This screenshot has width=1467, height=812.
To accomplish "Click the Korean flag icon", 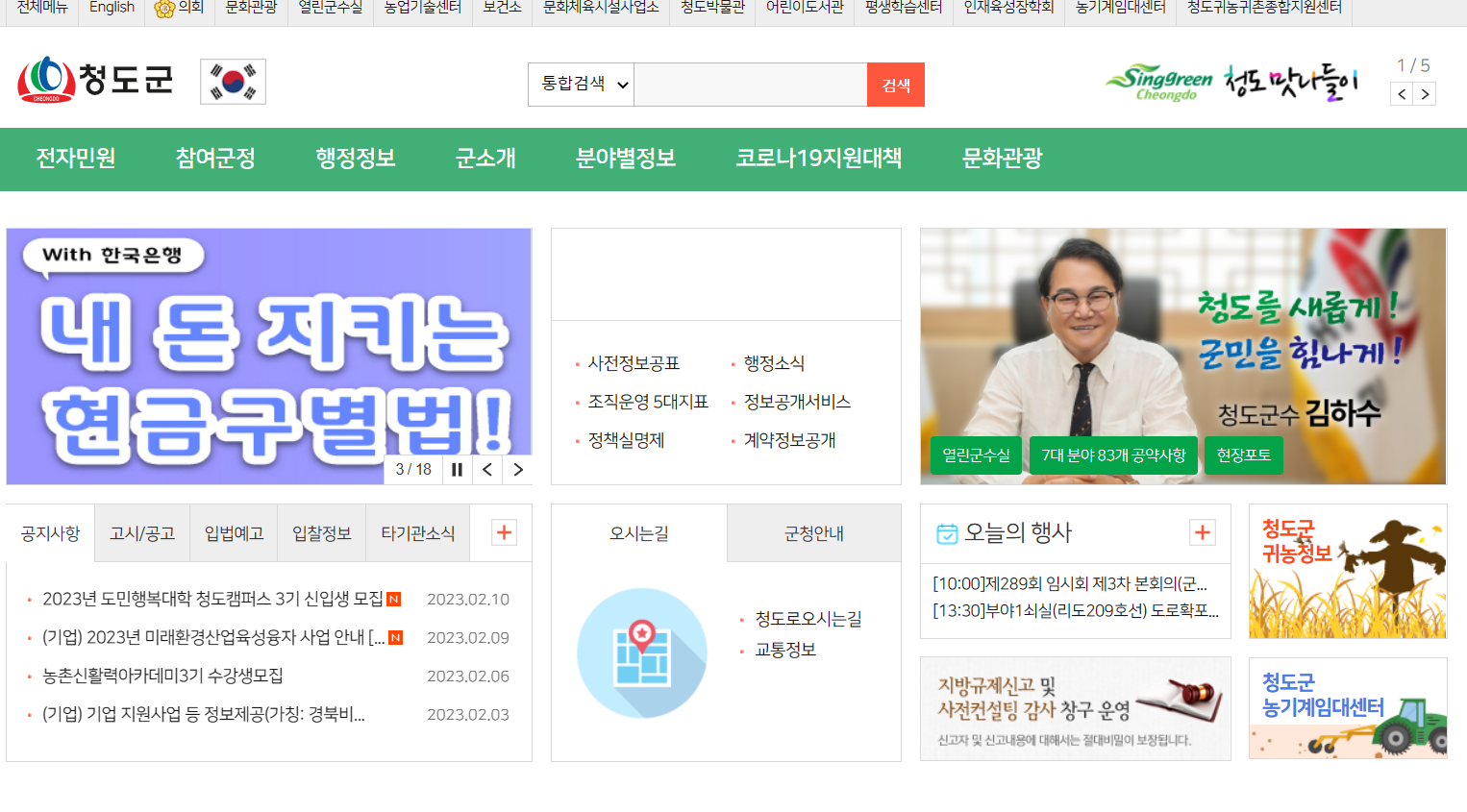I will (233, 82).
